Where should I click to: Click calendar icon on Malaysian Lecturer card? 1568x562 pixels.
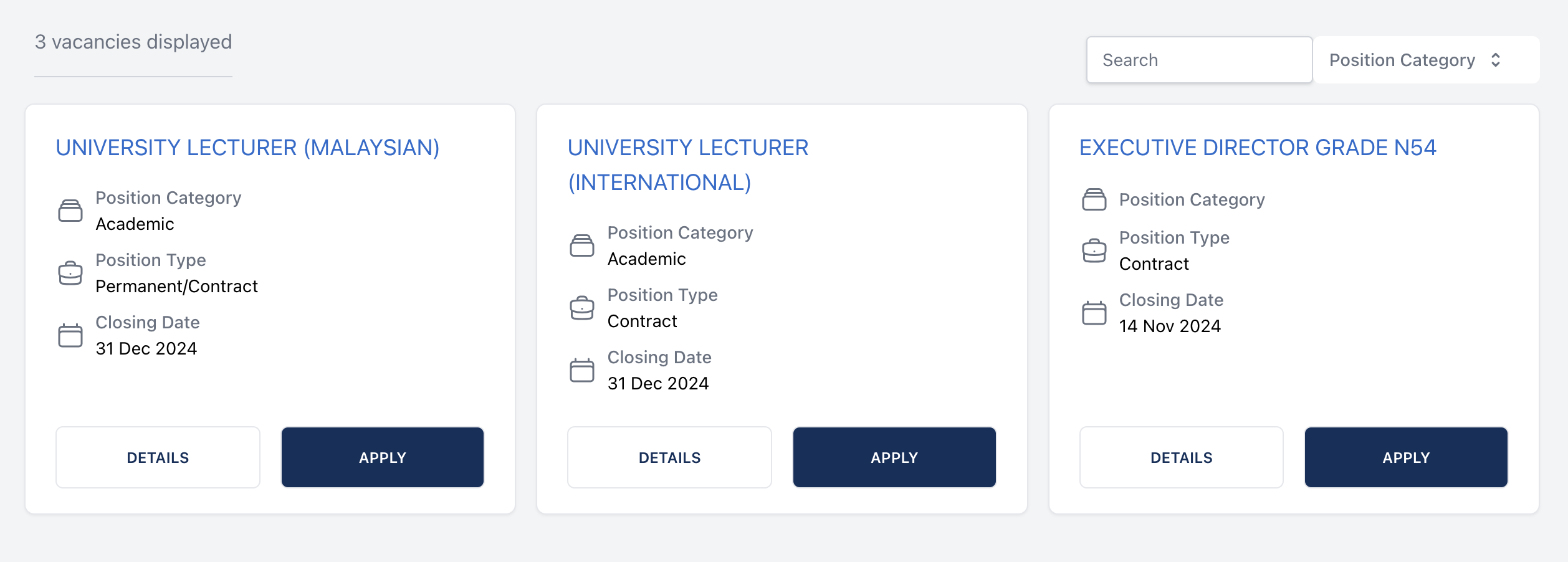tap(70, 335)
